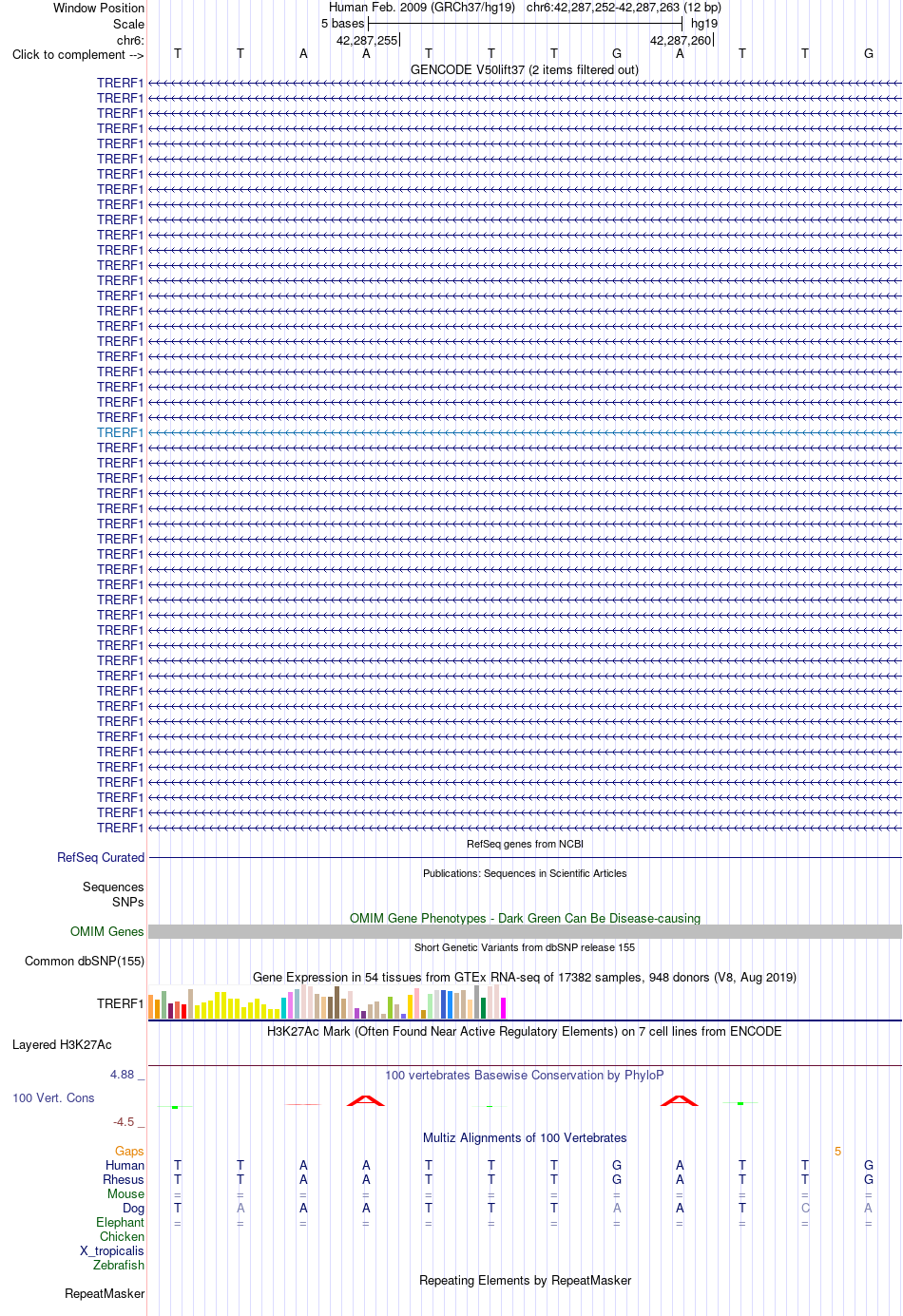Open Multiz Alignments of 100 Vertebrates title

[525, 1138]
